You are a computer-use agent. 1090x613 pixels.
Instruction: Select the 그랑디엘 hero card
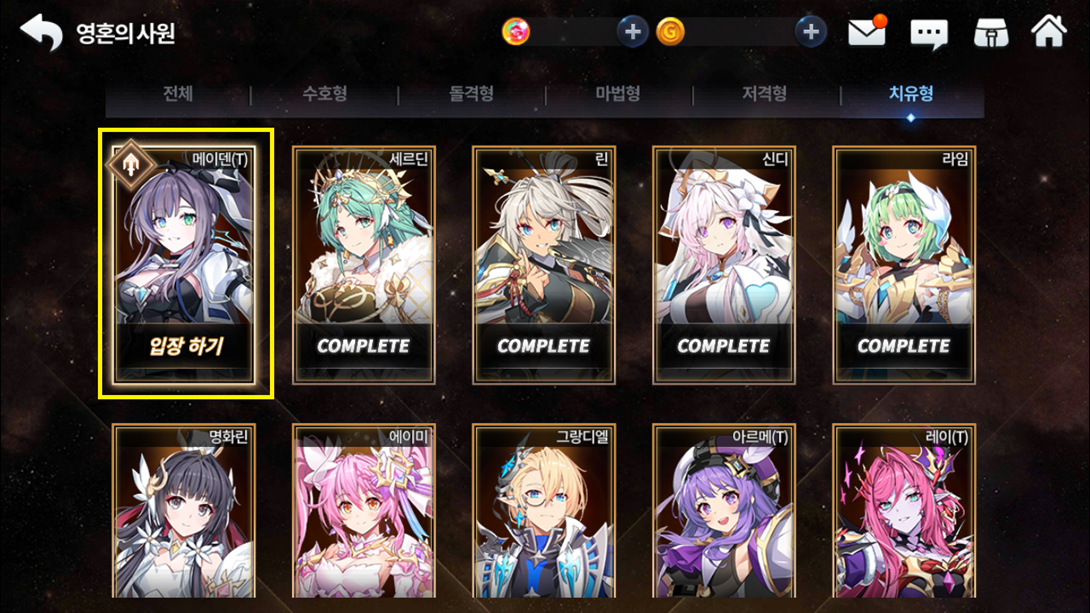544,511
